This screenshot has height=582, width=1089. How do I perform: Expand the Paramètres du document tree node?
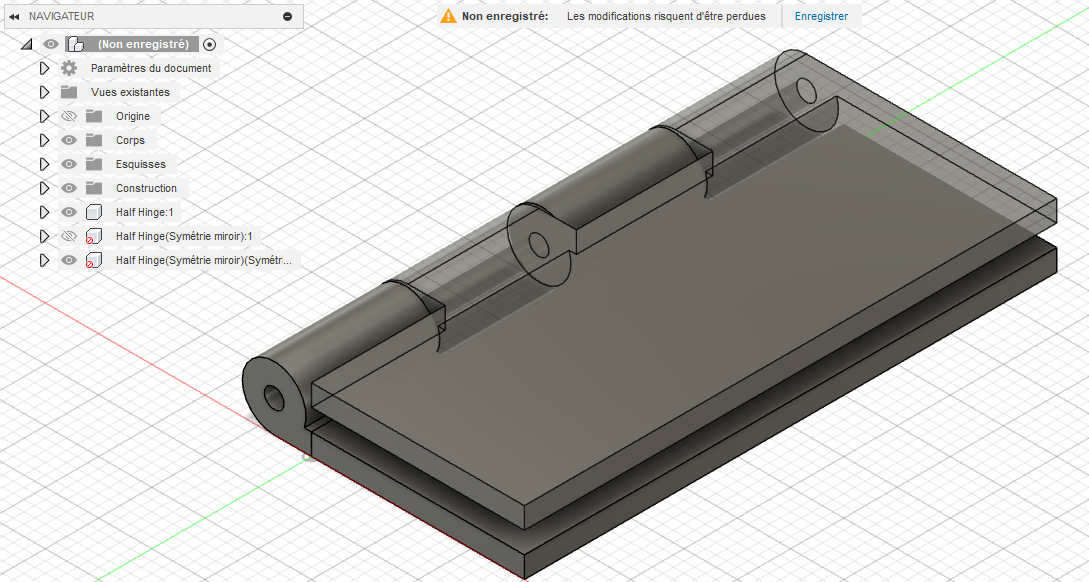click(44, 67)
